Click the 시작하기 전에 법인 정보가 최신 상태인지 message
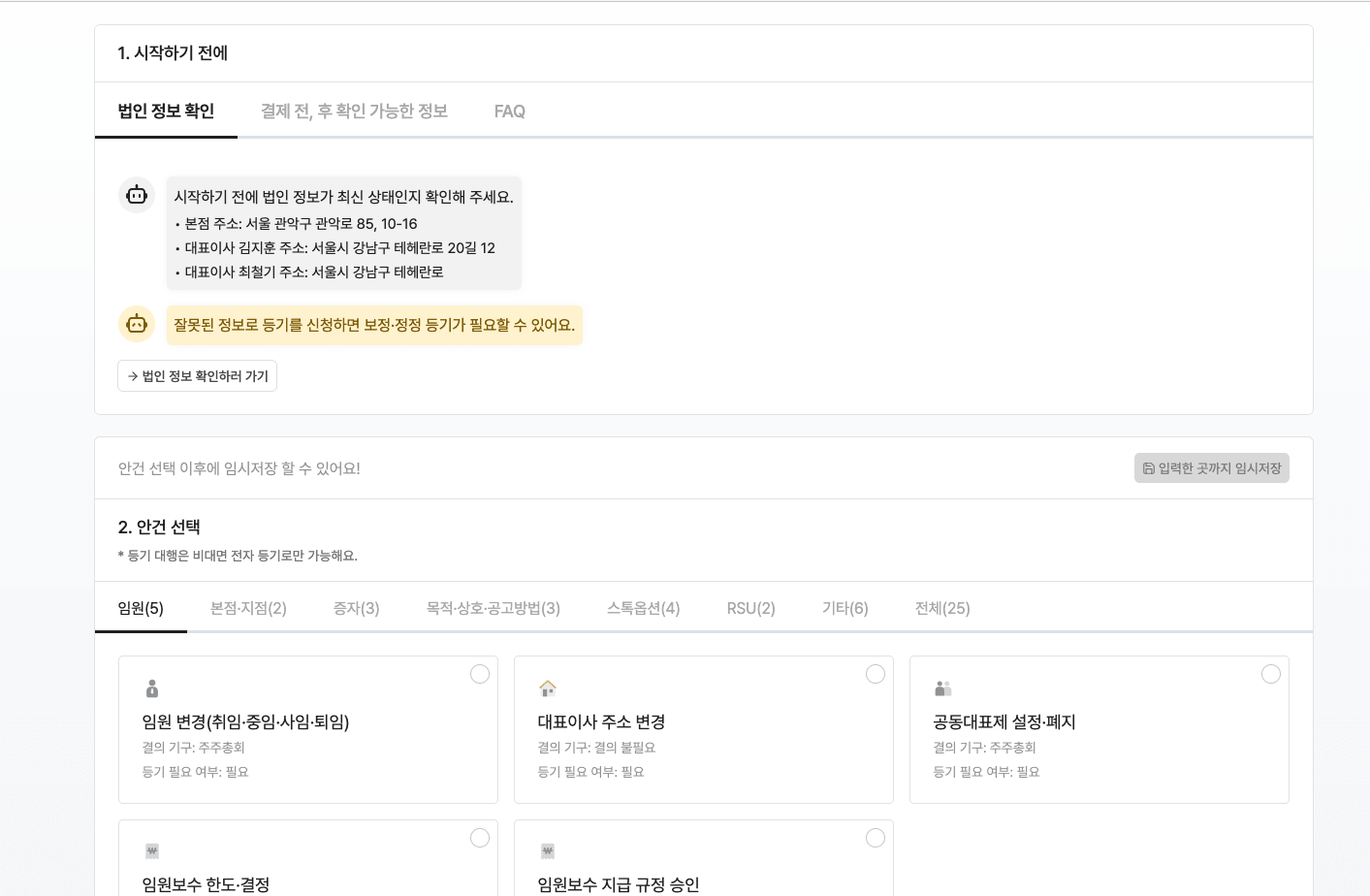Screen dimensions: 1370x896 coord(344,197)
